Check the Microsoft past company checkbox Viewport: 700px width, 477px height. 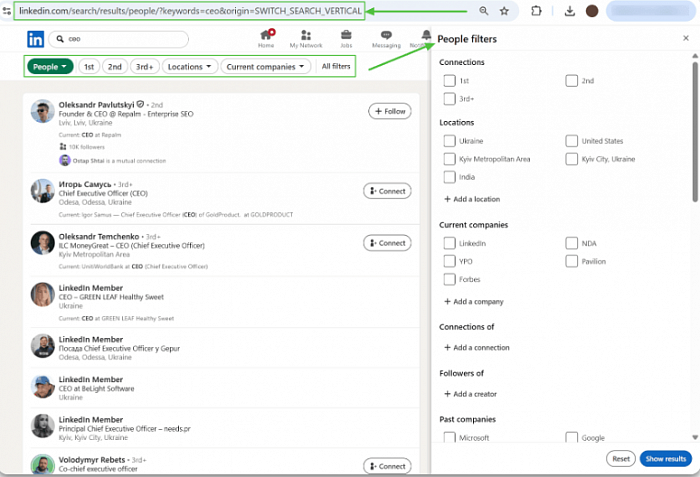pos(450,437)
